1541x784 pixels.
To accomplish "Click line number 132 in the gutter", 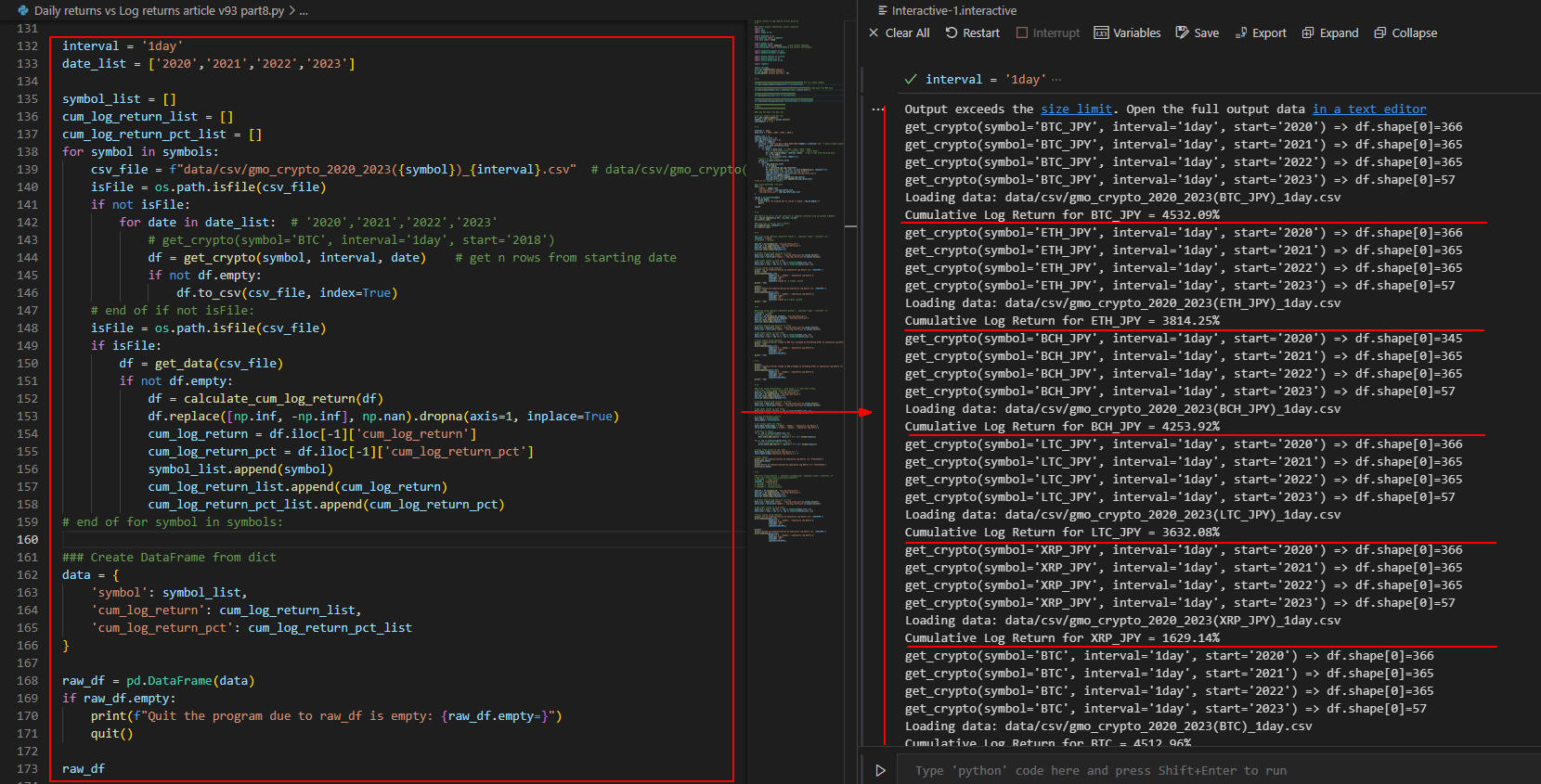I will coord(27,45).
